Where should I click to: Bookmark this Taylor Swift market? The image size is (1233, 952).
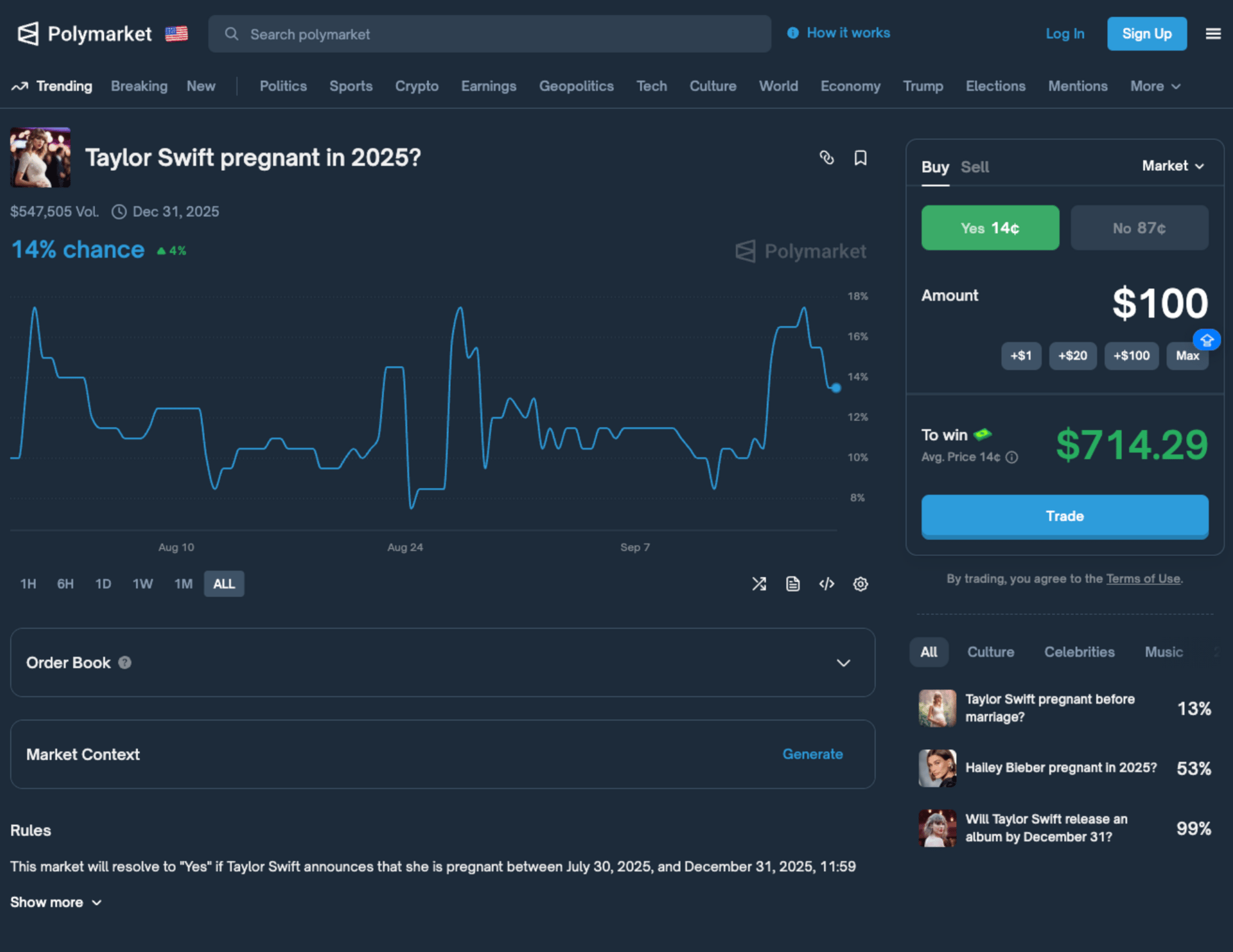coord(861,158)
